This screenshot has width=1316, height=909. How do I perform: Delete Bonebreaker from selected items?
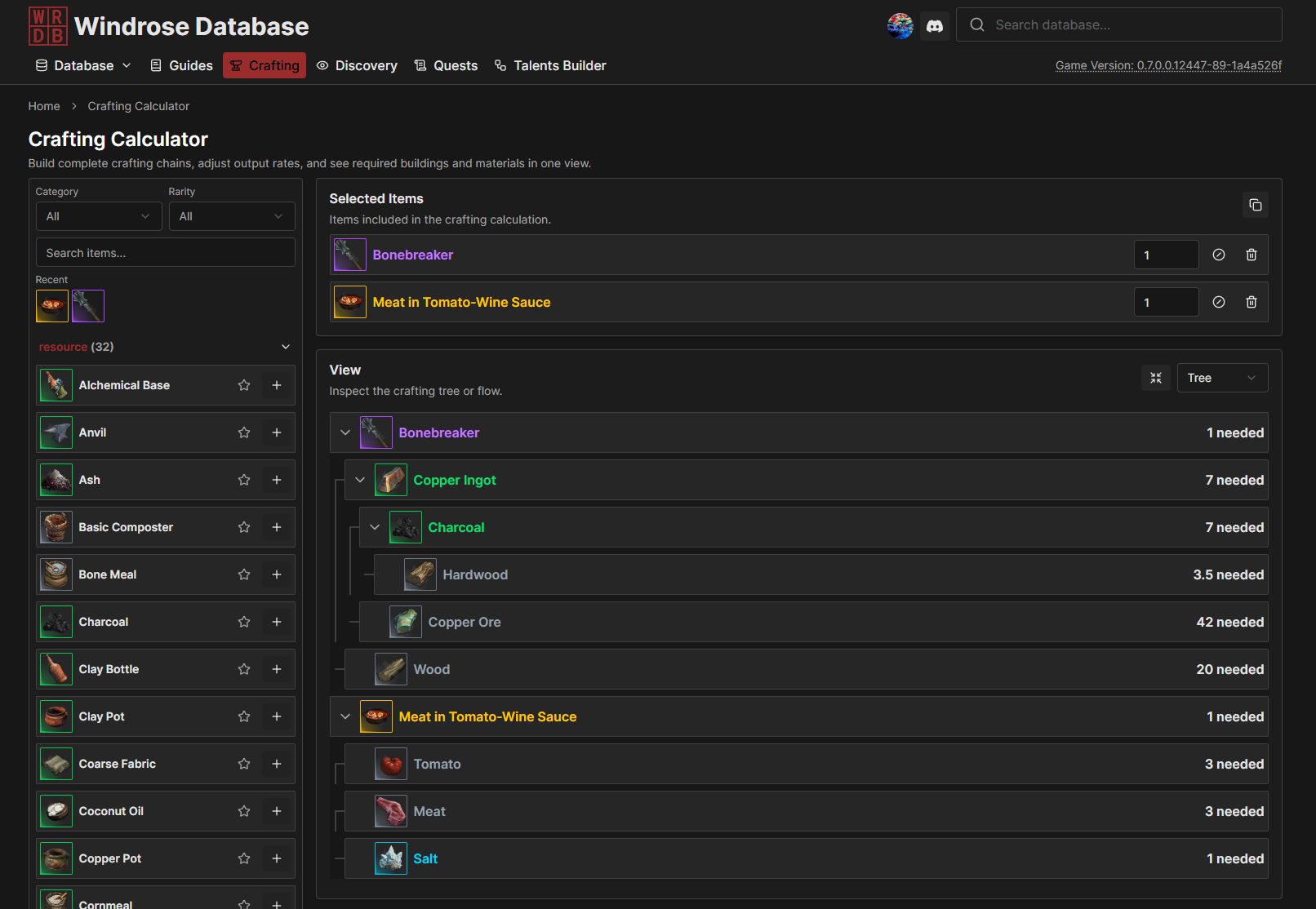[1252, 254]
